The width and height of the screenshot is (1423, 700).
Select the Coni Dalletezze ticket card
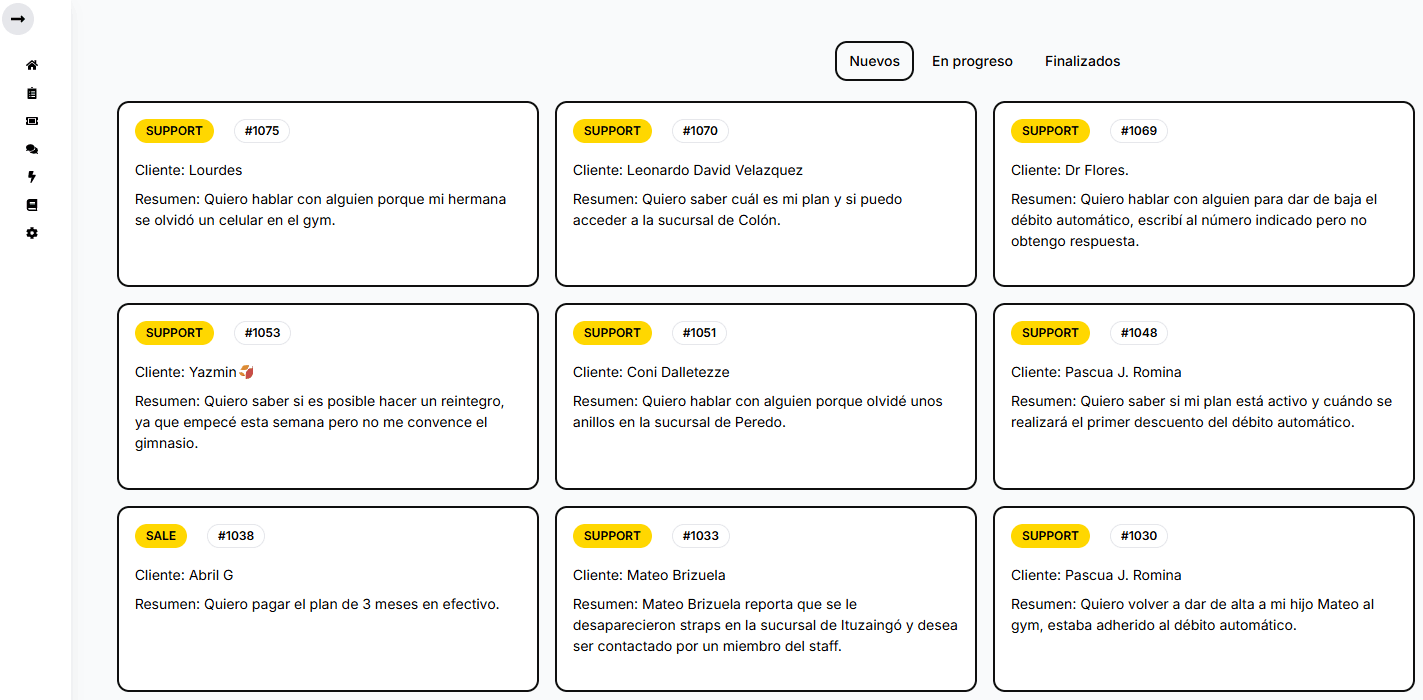[x=765, y=396]
